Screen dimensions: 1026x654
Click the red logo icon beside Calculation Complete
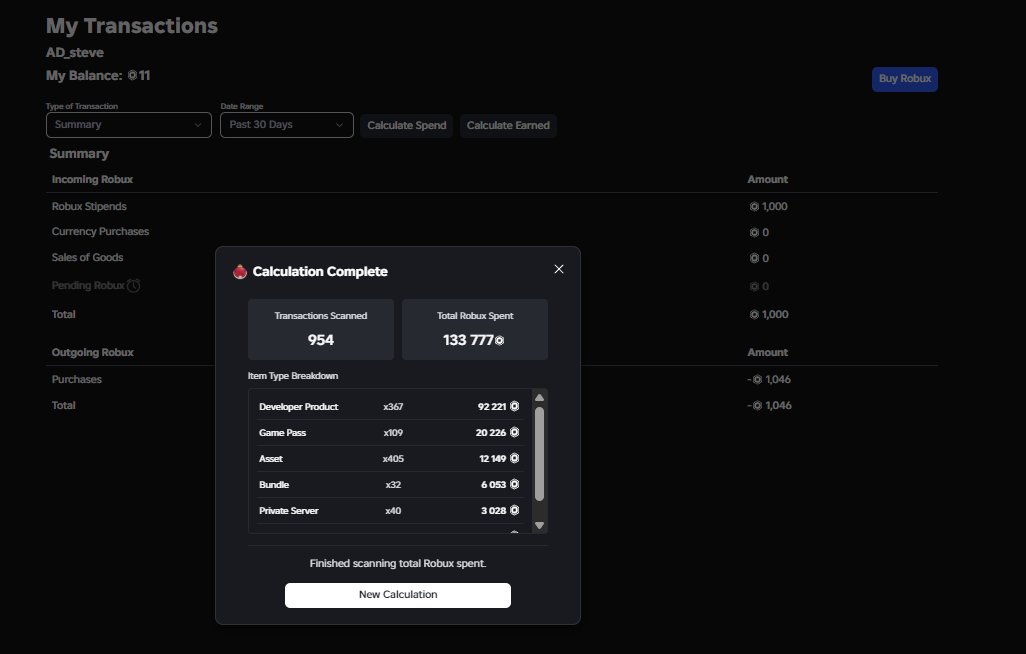point(240,271)
